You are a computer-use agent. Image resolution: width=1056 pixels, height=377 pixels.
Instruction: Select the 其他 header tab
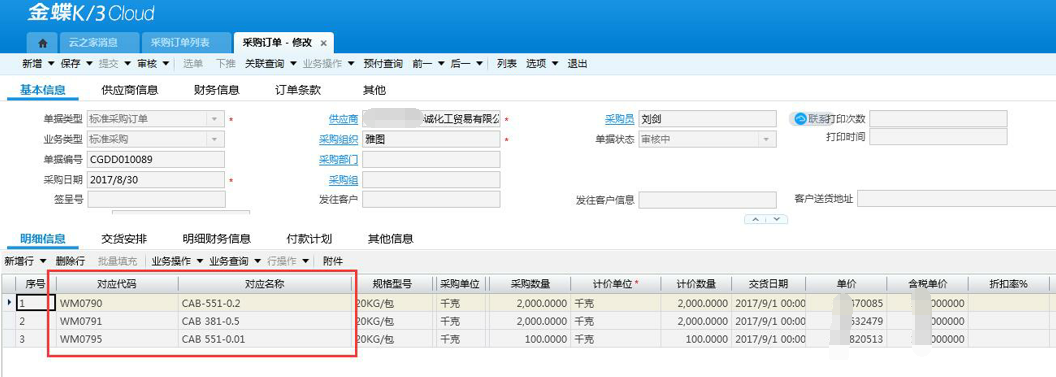374,90
